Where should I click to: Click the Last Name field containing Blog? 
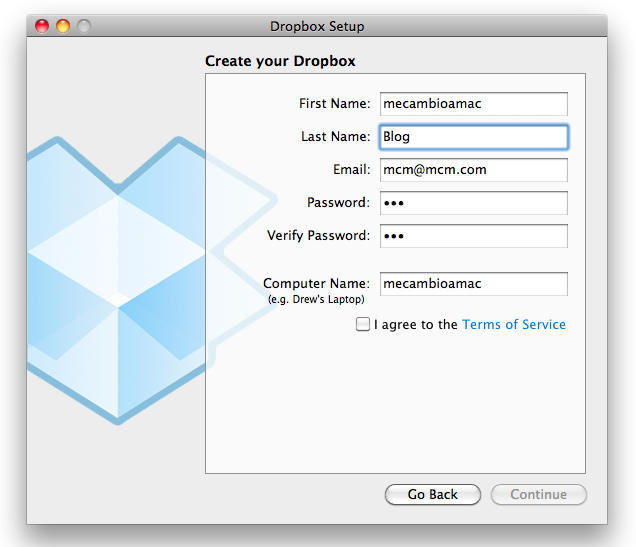(473, 137)
